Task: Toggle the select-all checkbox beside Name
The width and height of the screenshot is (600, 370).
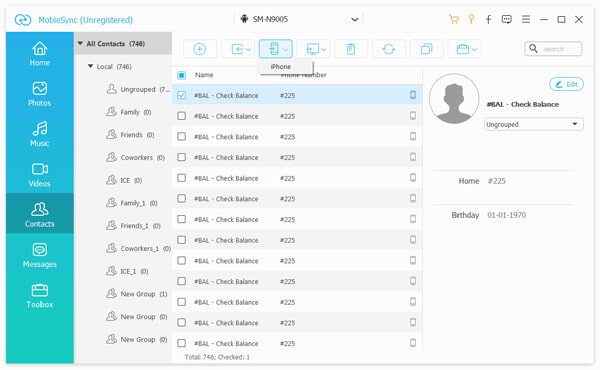Action: [182, 75]
